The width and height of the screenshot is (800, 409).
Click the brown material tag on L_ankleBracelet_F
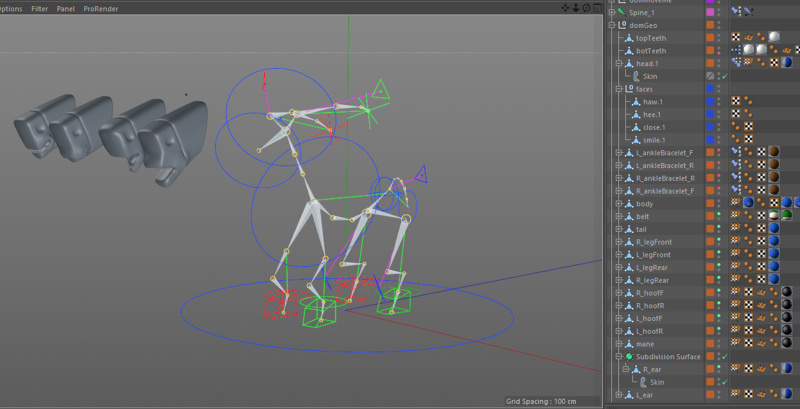774,152
